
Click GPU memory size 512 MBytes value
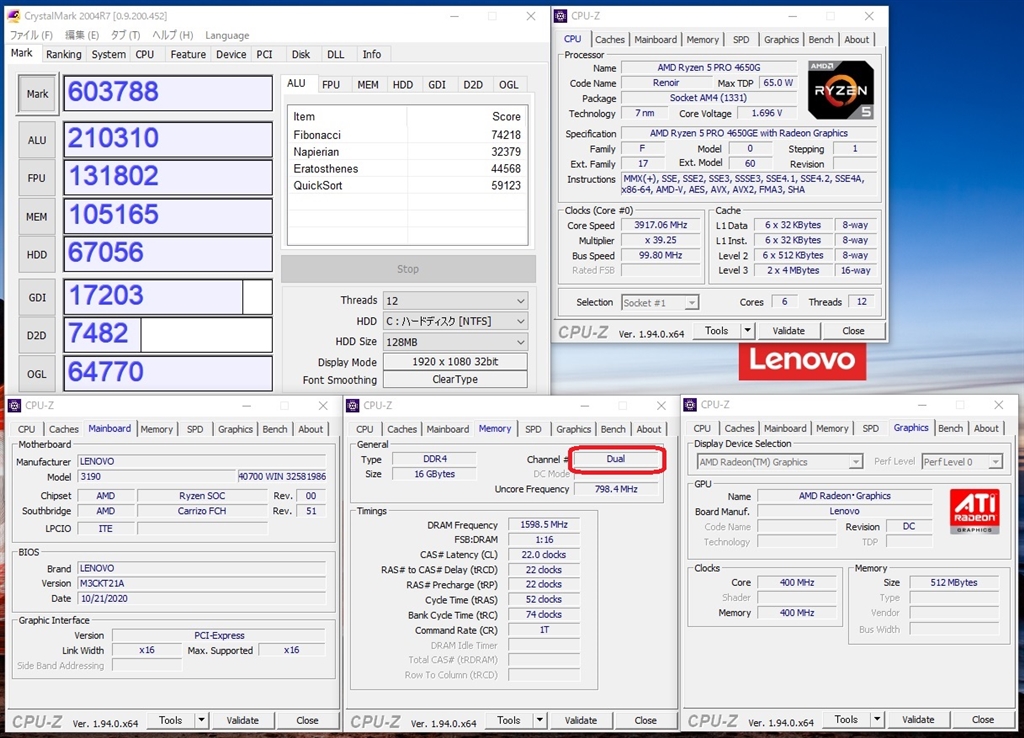953,583
